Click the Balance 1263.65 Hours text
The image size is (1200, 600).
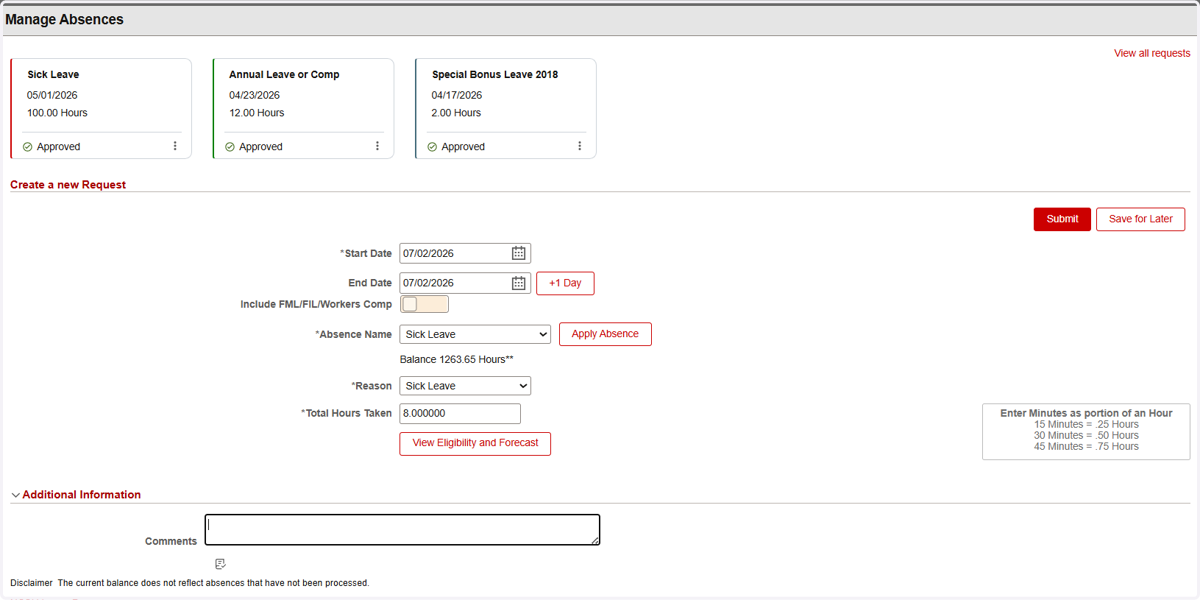pos(456,359)
